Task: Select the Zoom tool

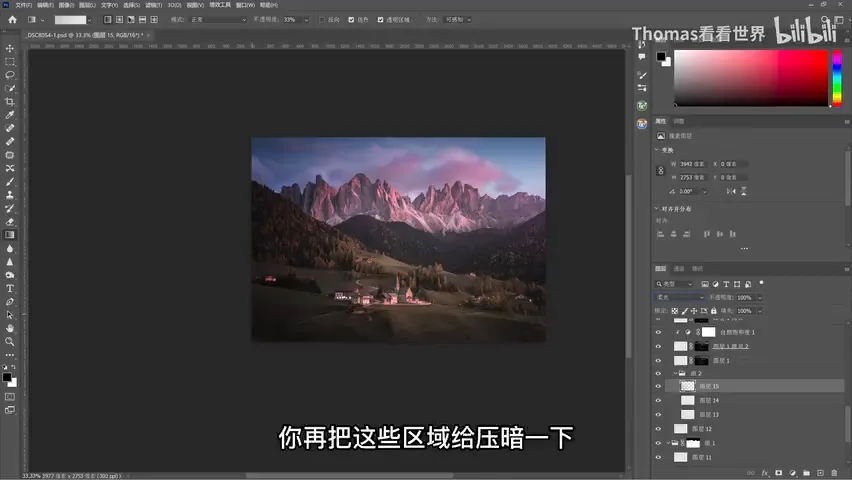Action: 10,341
